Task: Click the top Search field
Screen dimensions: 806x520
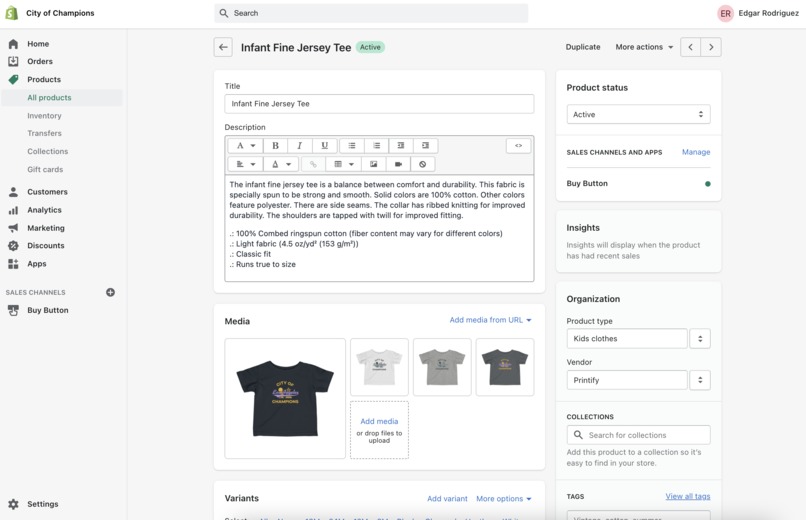Action: click(x=371, y=13)
